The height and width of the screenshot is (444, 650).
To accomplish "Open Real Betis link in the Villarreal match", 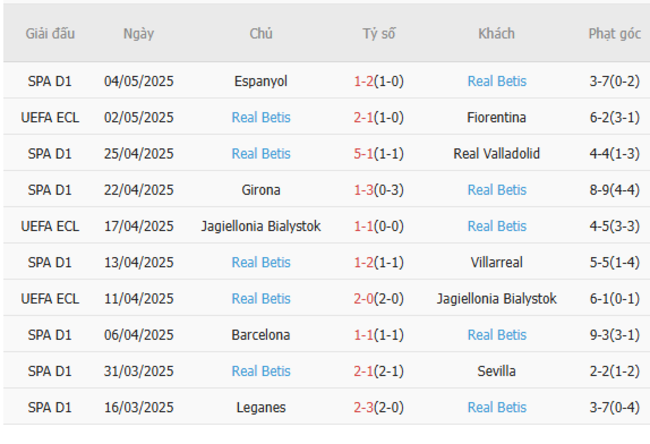I will coord(261,262).
